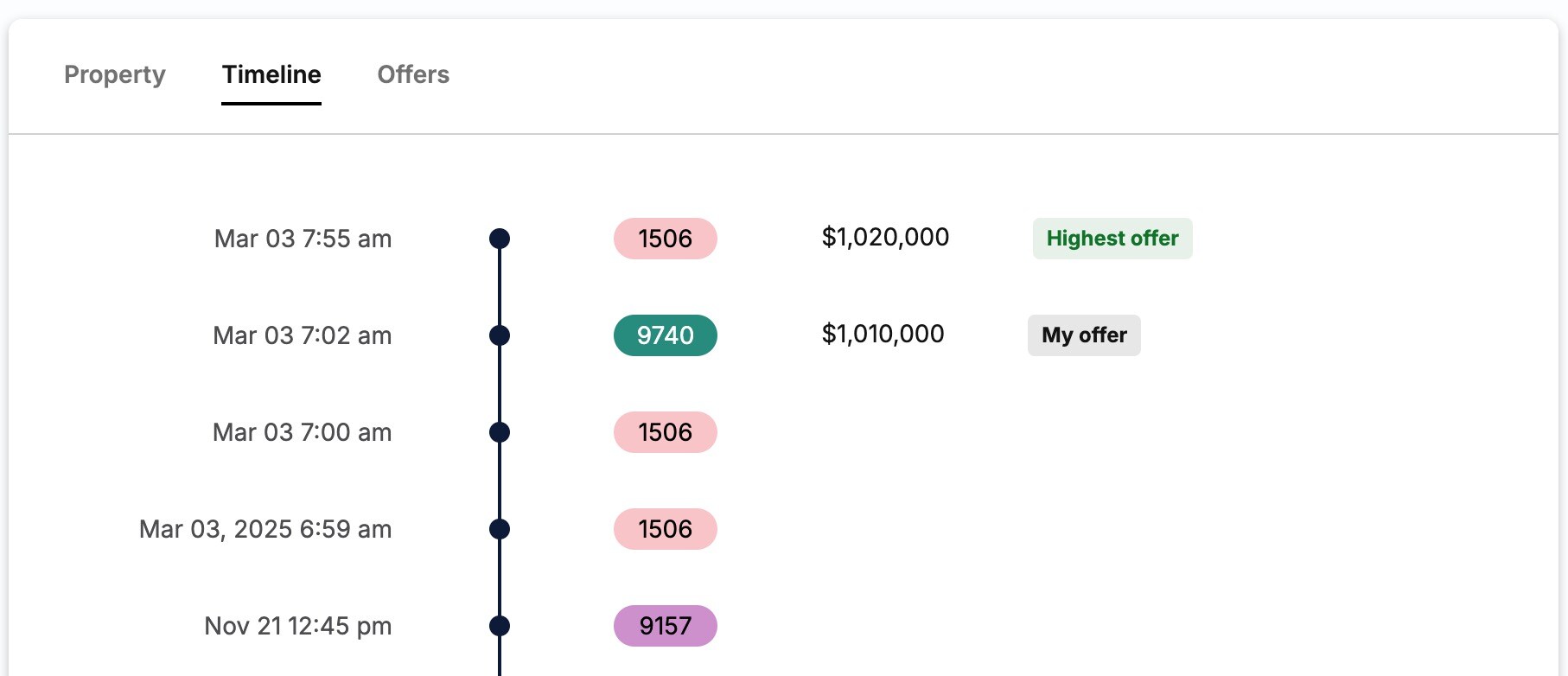
Task: Select the timeline dot at 6:59 am
Action: point(500,529)
